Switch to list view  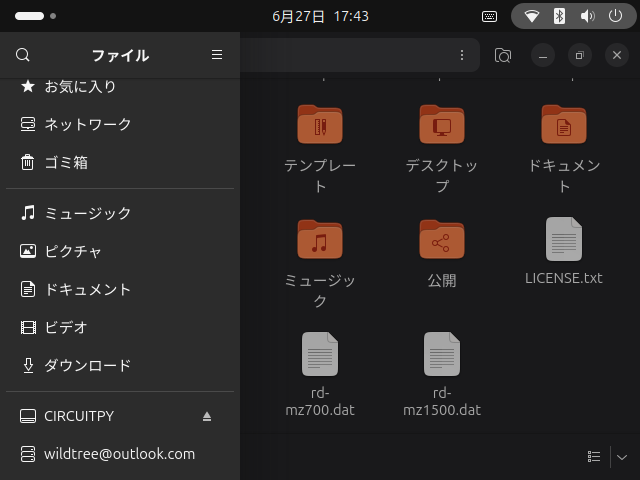(x=593, y=456)
